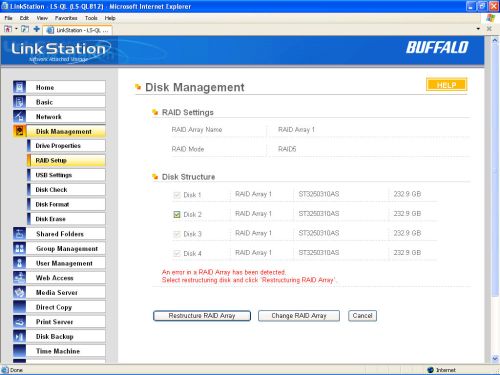
Task: Click the Time Machine sidebar icon
Action: pos(19,351)
